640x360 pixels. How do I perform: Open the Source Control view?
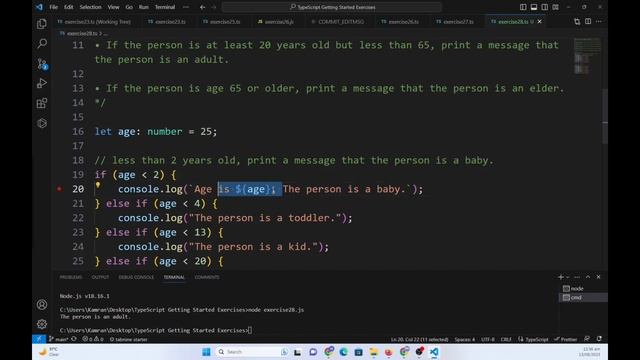point(42,64)
